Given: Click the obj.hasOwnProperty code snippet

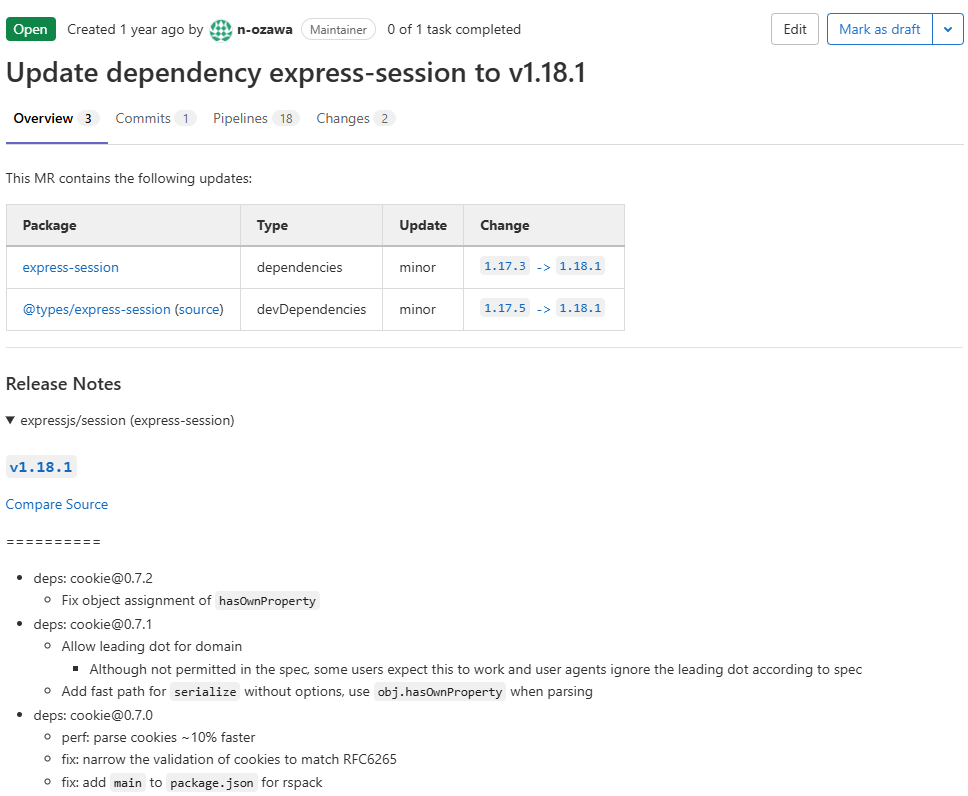Looking at the screenshot, I should point(440,692).
